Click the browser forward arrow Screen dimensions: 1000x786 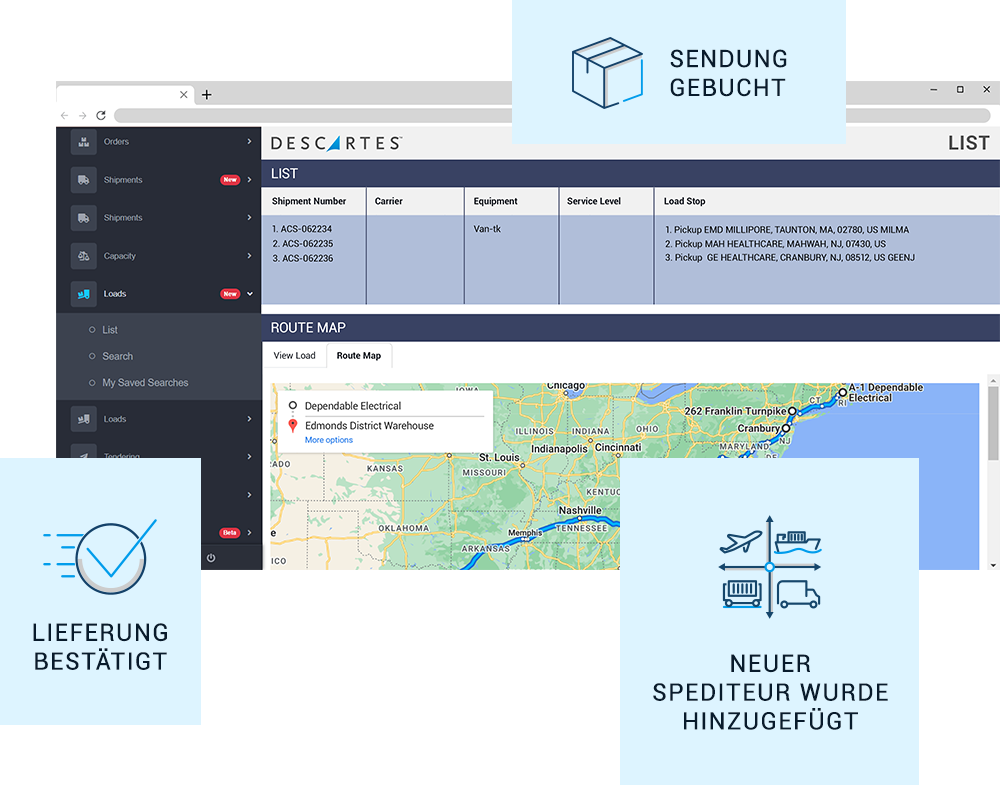(82, 115)
